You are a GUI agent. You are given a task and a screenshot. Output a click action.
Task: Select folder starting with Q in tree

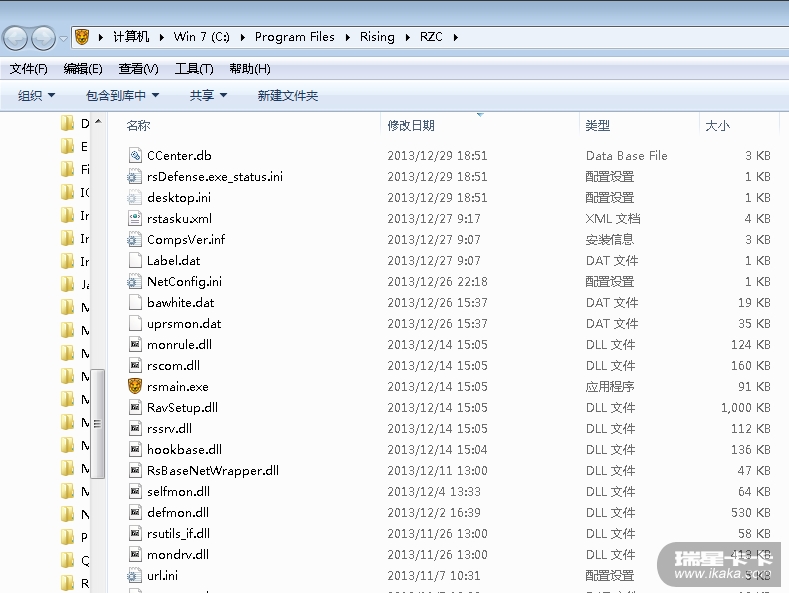tap(74, 560)
